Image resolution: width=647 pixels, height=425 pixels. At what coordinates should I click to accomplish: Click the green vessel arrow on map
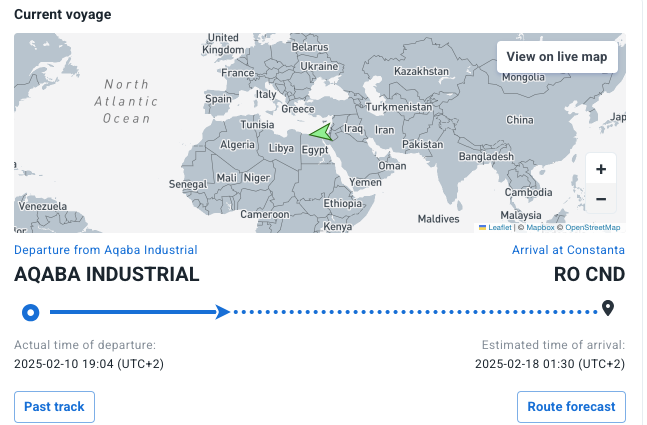[320, 132]
